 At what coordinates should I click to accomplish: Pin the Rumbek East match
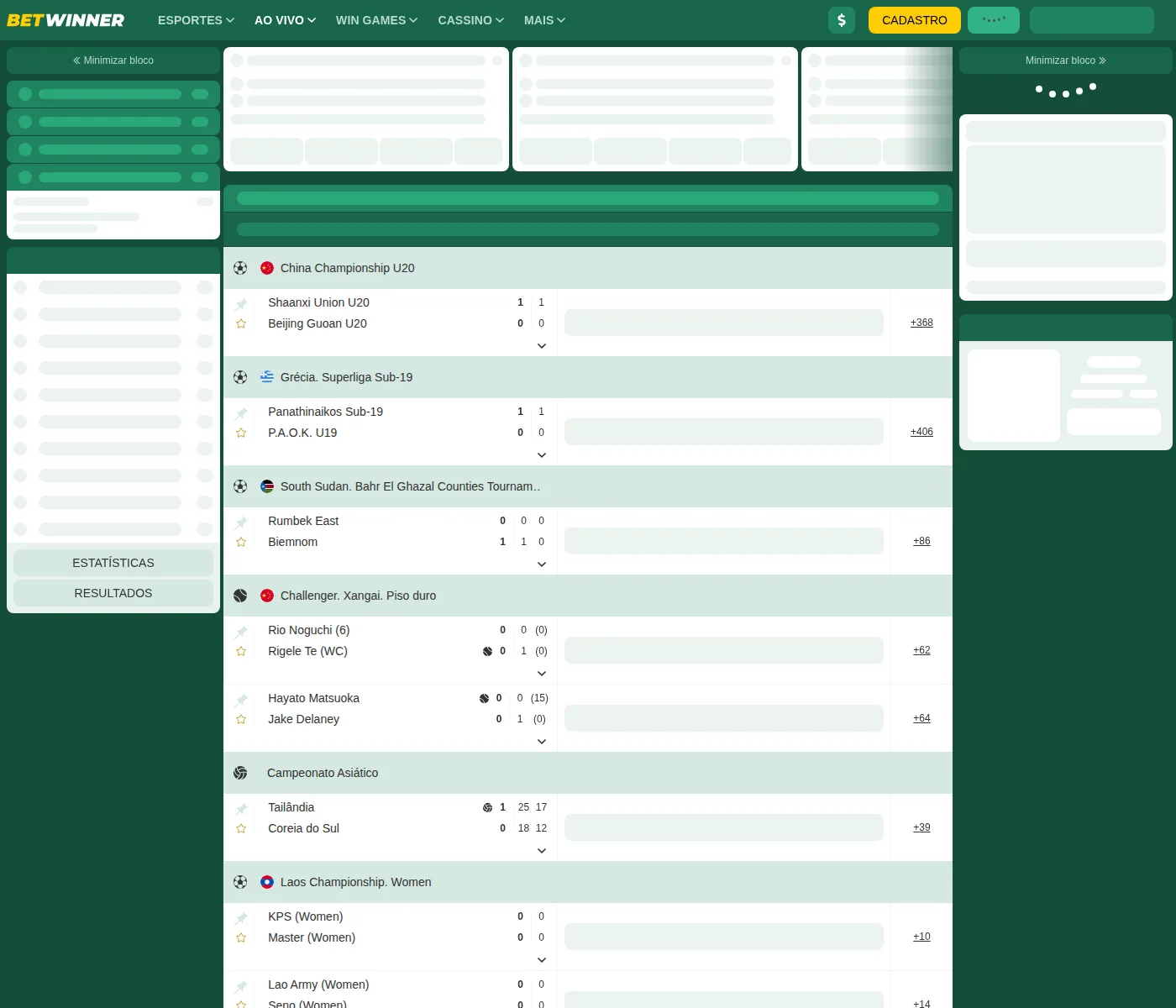click(241, 522)
